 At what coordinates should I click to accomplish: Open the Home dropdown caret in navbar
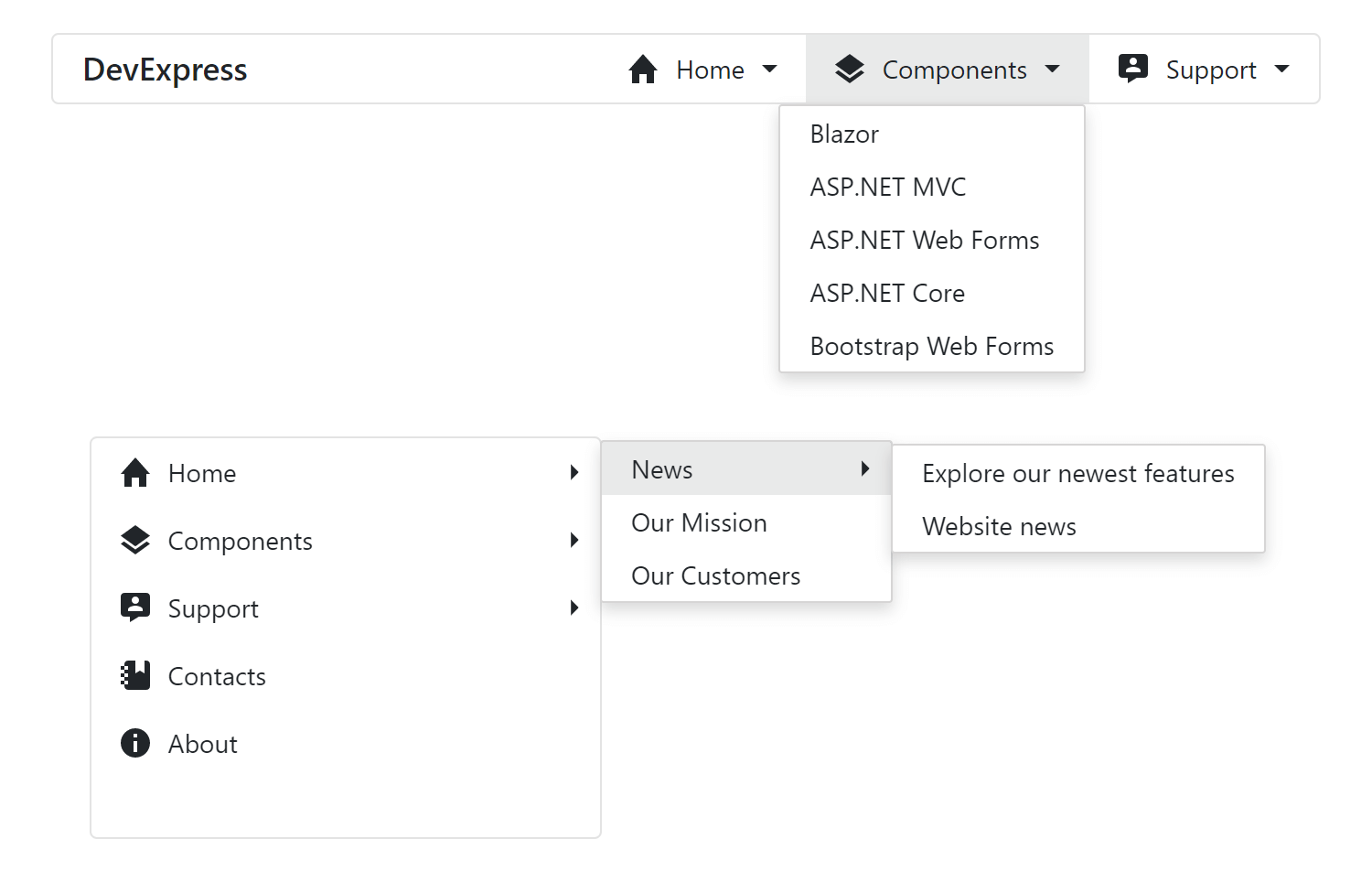point(770,70)
